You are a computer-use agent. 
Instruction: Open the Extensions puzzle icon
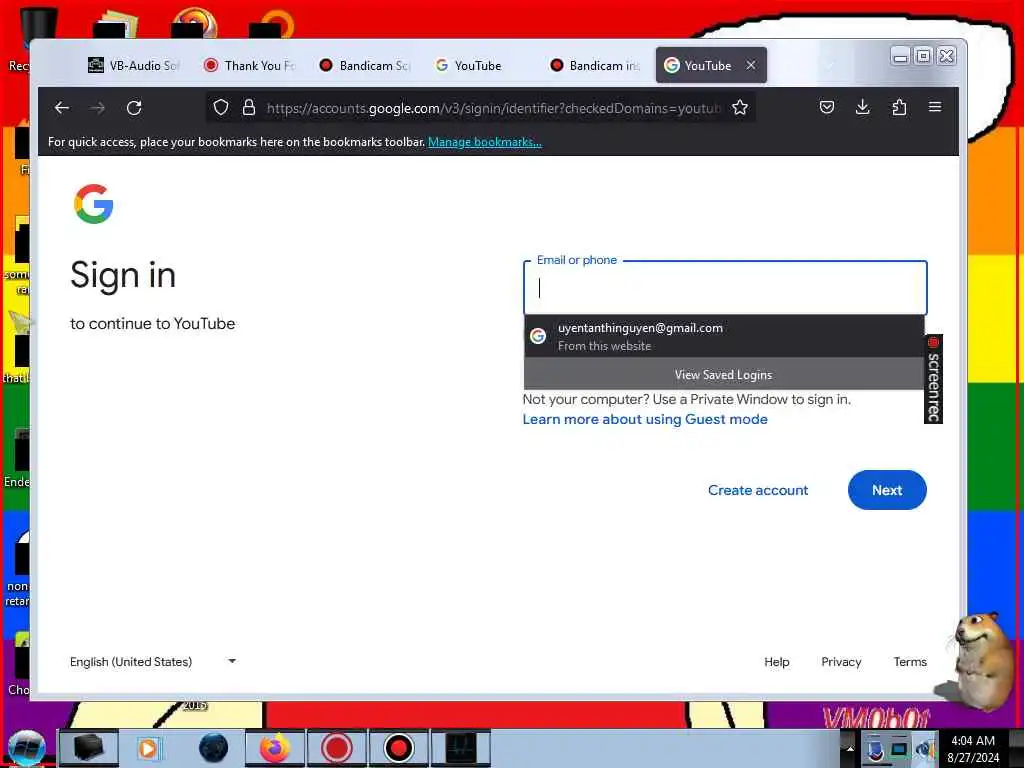point(899,107)
